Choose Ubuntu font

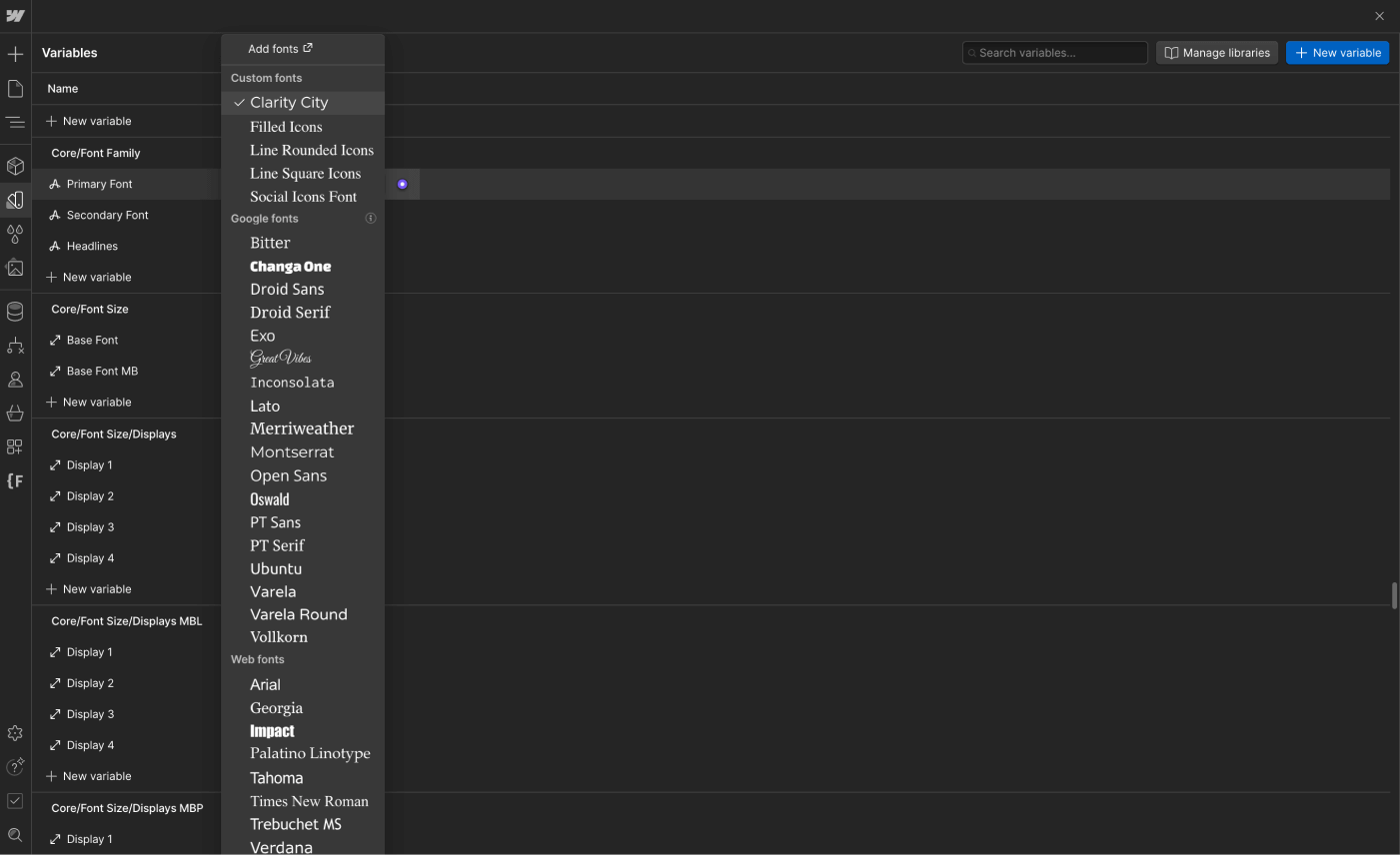[x=303, y=569]
